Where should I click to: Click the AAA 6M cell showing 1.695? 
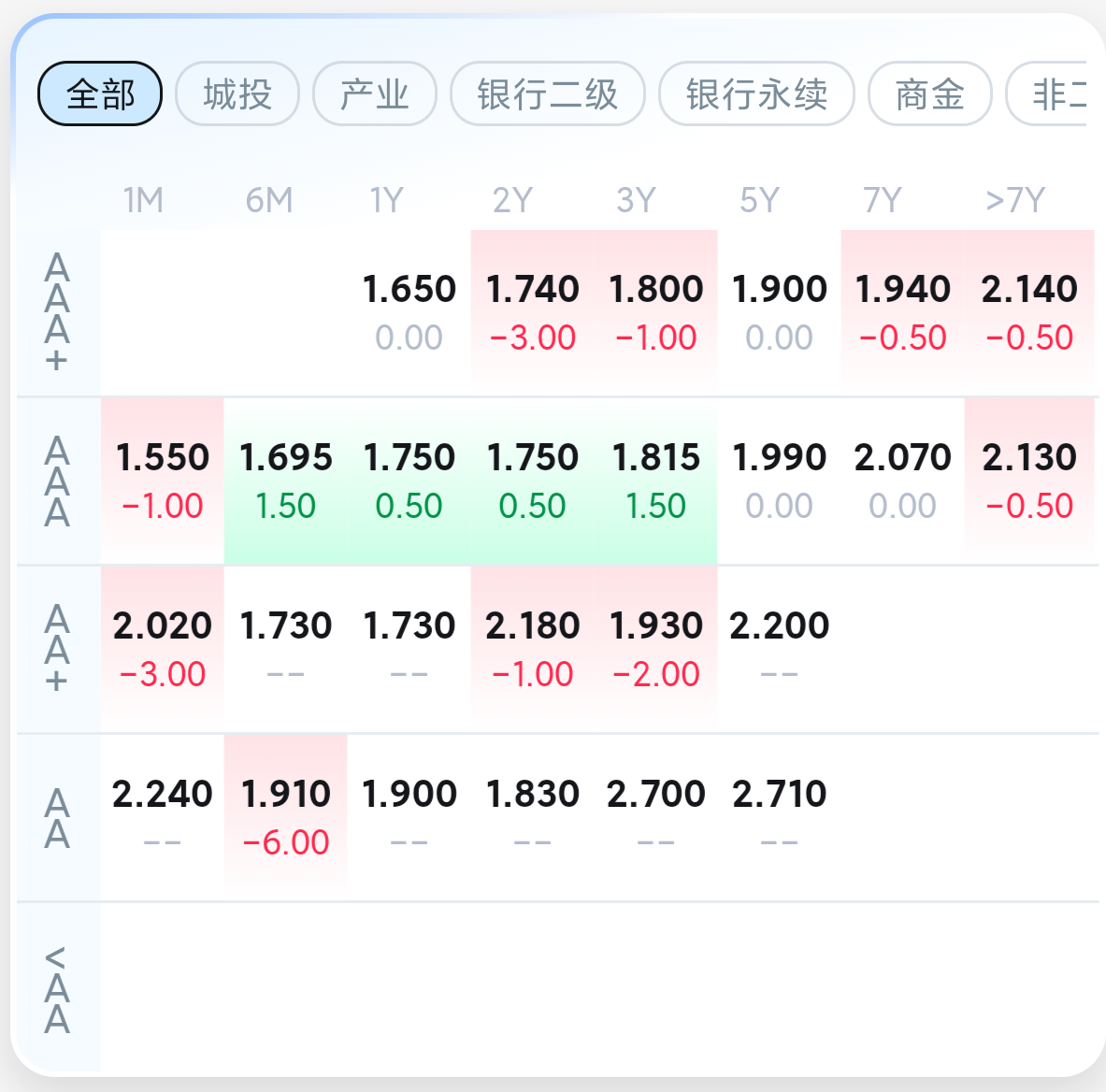pyautogui.click(x=286, y=480)
